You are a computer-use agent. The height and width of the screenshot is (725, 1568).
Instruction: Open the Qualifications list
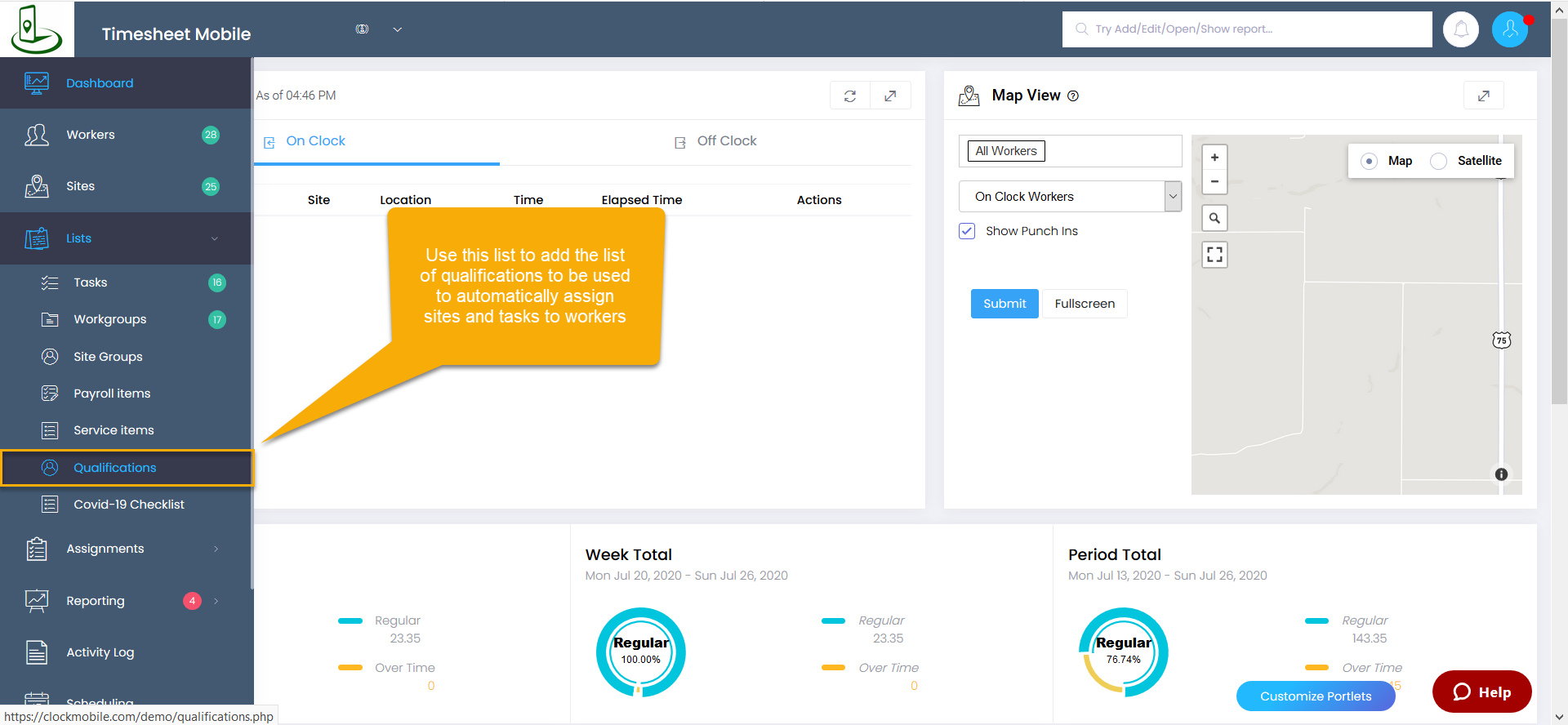pos(127,468)
